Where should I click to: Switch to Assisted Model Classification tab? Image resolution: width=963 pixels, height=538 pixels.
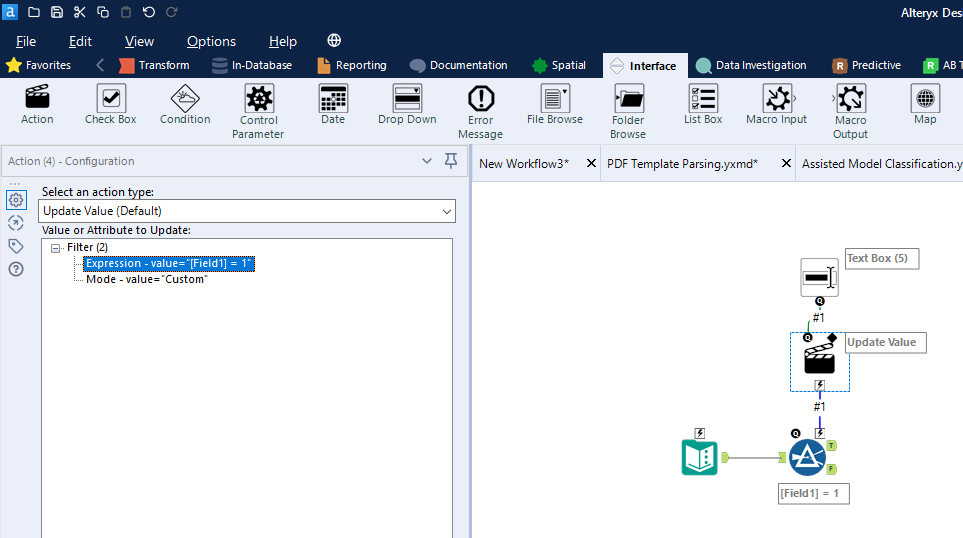(882, 163)
